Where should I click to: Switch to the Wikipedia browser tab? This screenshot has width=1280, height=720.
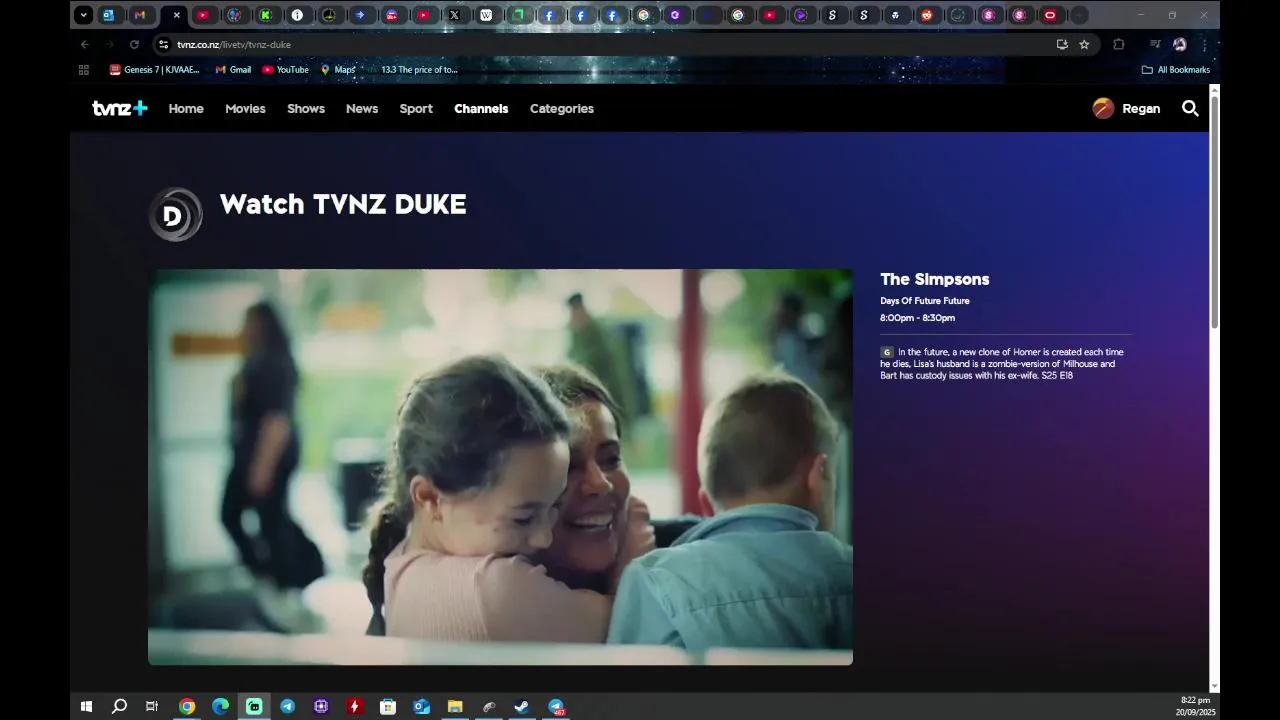click(x=486, y=15)
